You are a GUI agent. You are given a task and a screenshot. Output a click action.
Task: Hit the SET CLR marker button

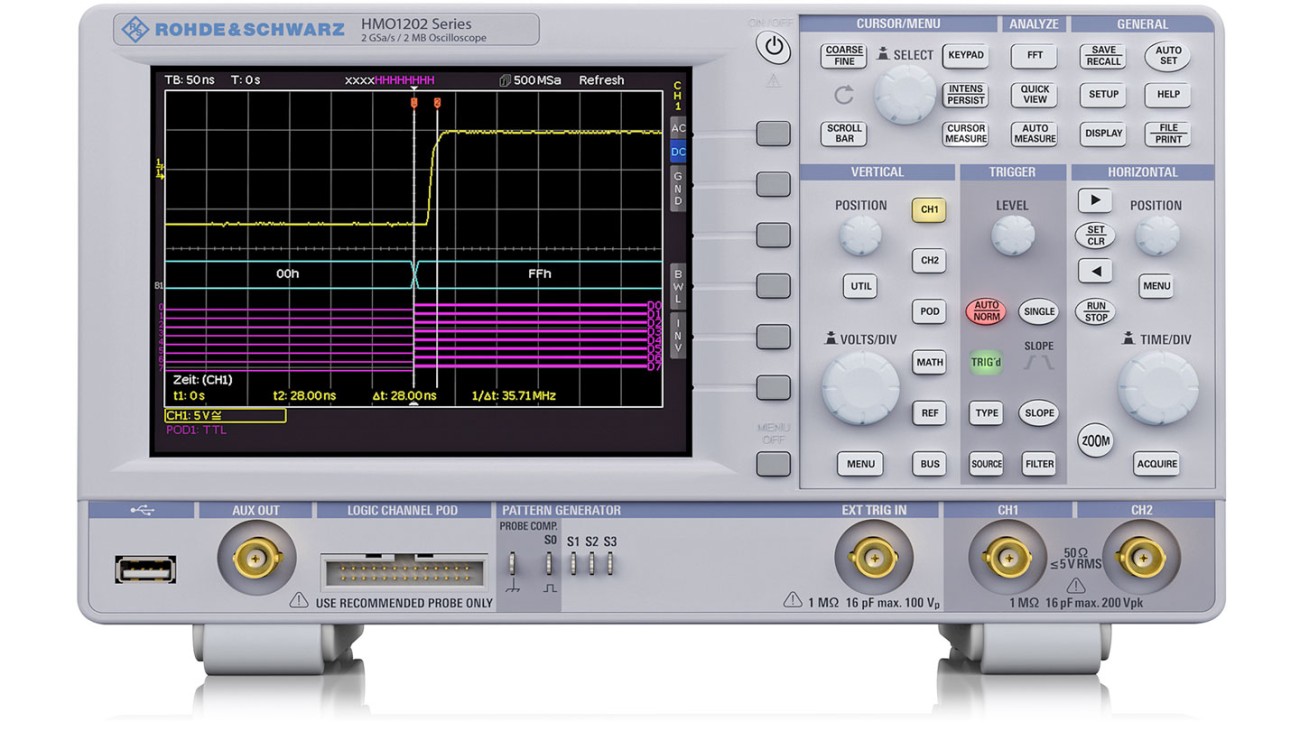pyautogui.click(x=1095, y=236)
